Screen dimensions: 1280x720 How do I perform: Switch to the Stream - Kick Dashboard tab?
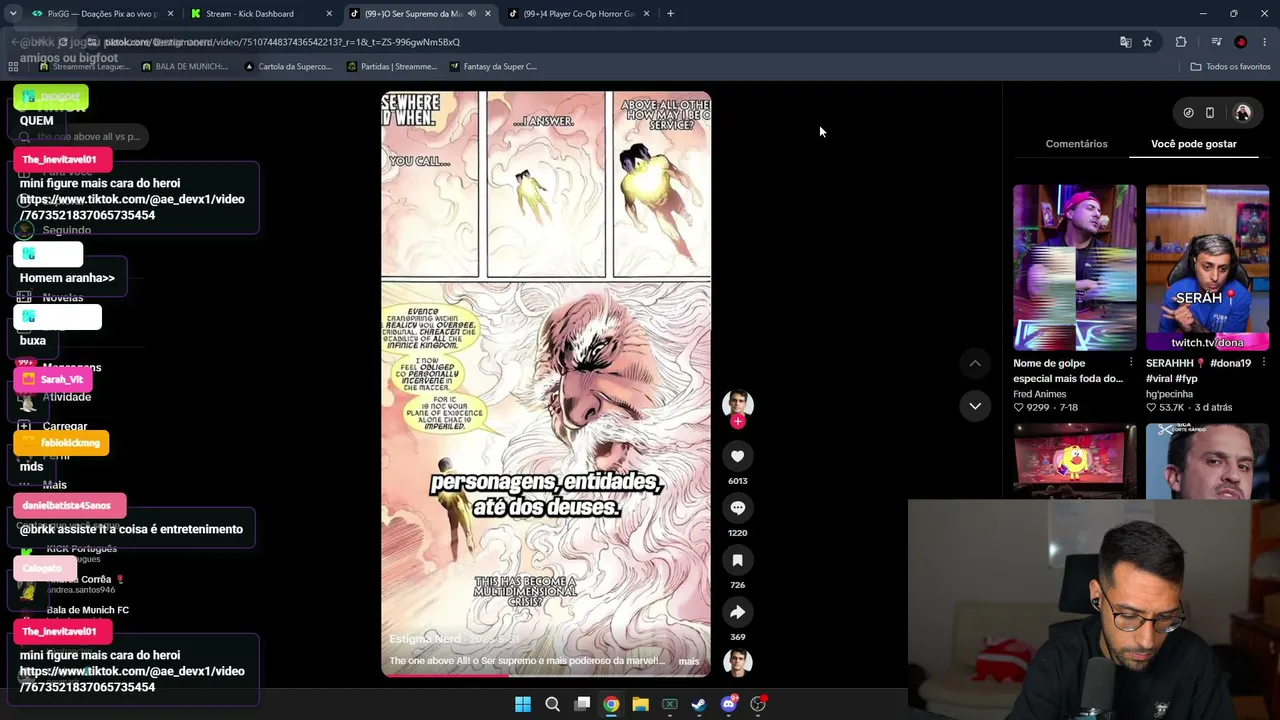click(262, 14)
